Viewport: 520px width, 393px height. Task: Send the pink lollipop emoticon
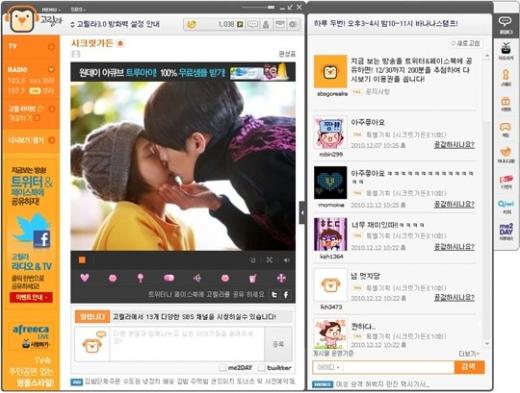[x=140, y=278]
